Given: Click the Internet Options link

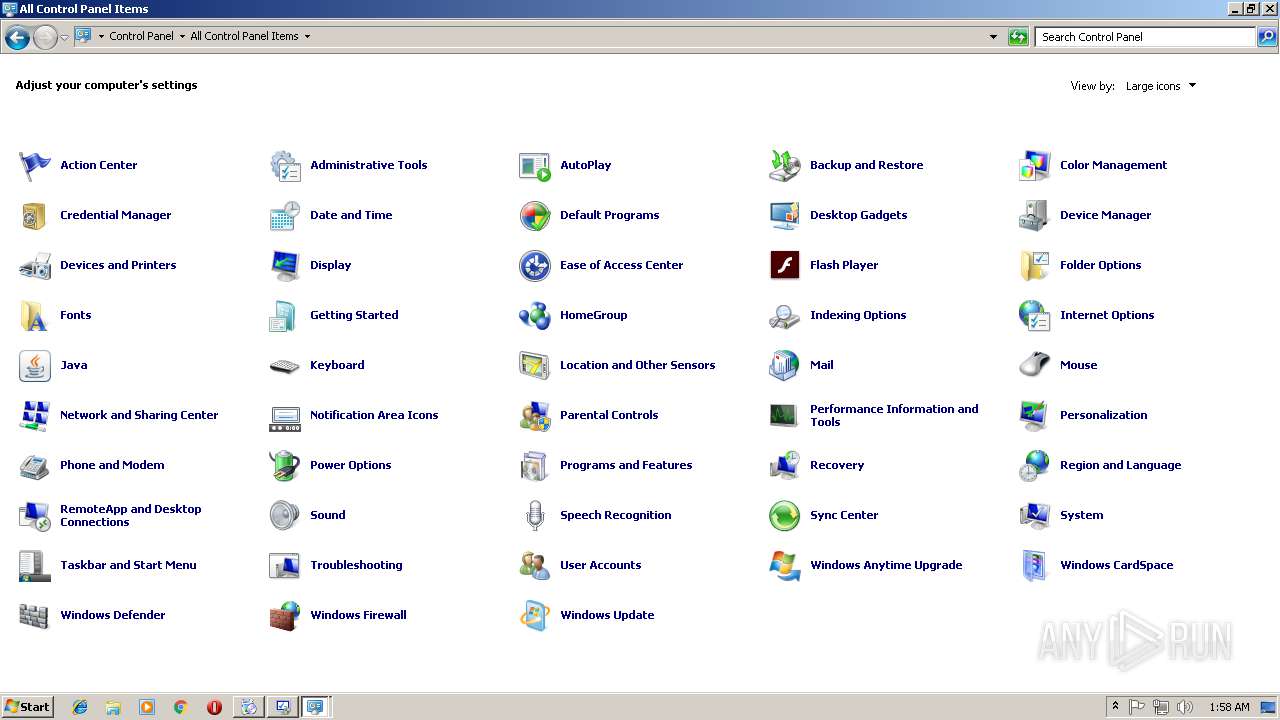Looking at the screenshot, I should [x=1107, y=315].
